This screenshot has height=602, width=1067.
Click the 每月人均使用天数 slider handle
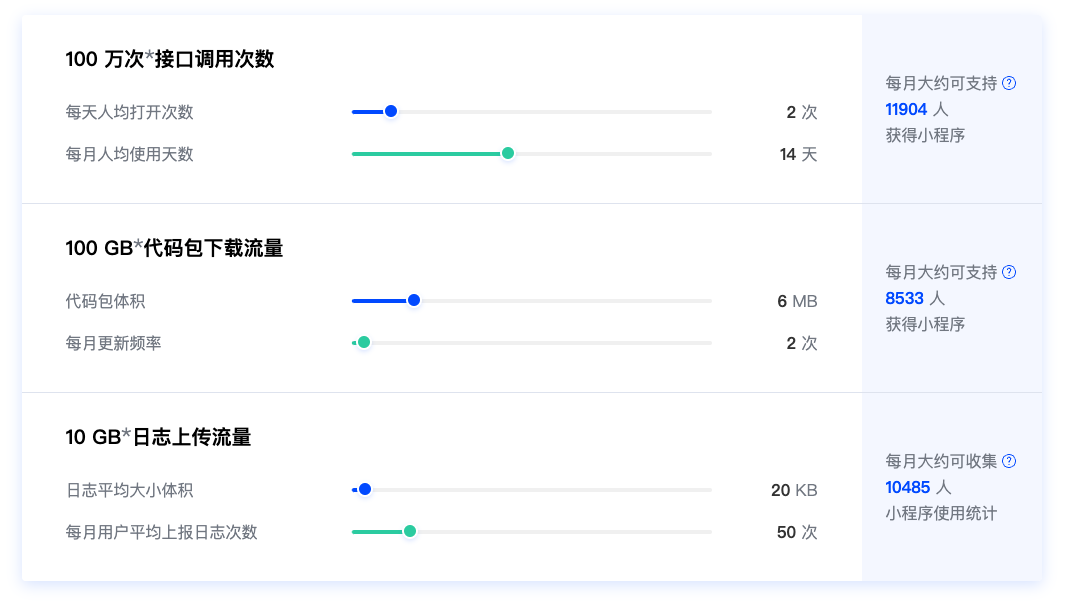pos(507,153)
